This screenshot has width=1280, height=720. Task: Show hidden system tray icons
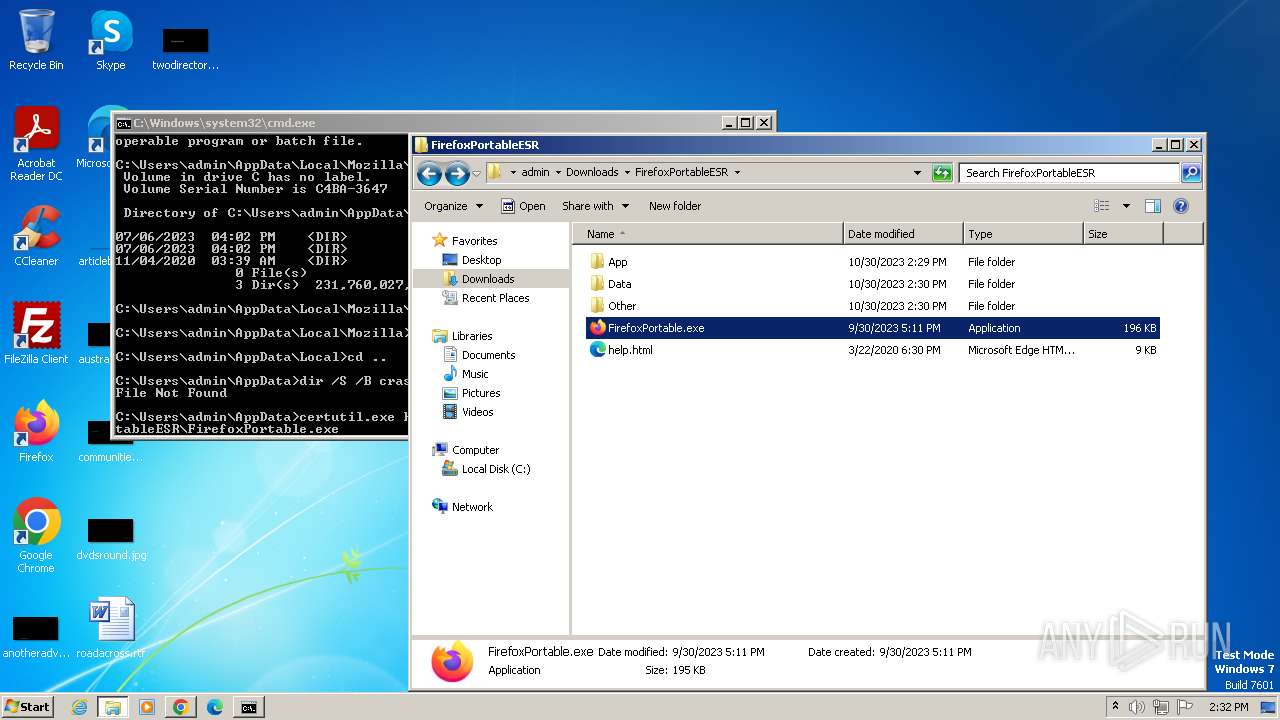[1116, 707]
